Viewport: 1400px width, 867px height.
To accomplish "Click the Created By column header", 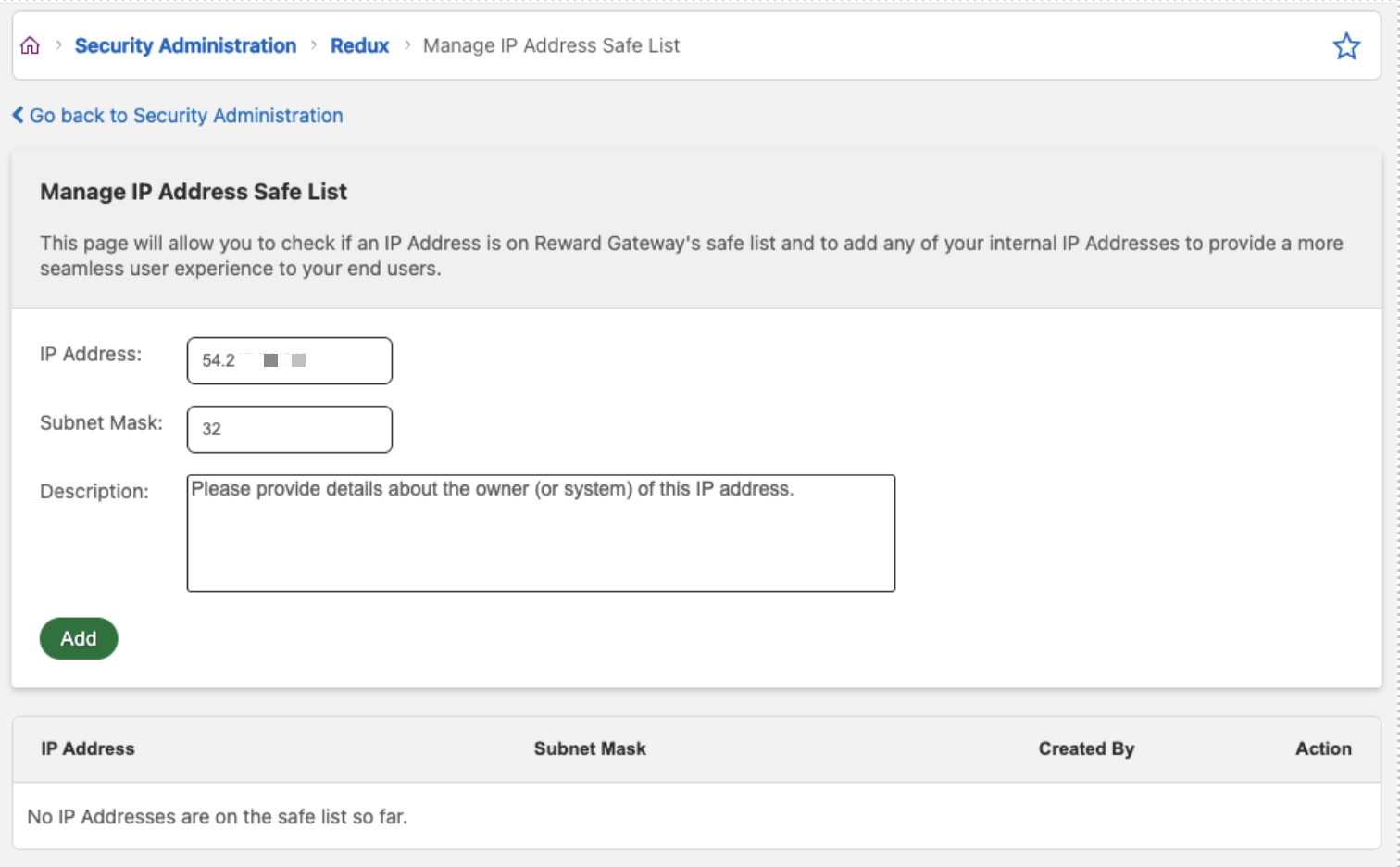I will 1085,748.
